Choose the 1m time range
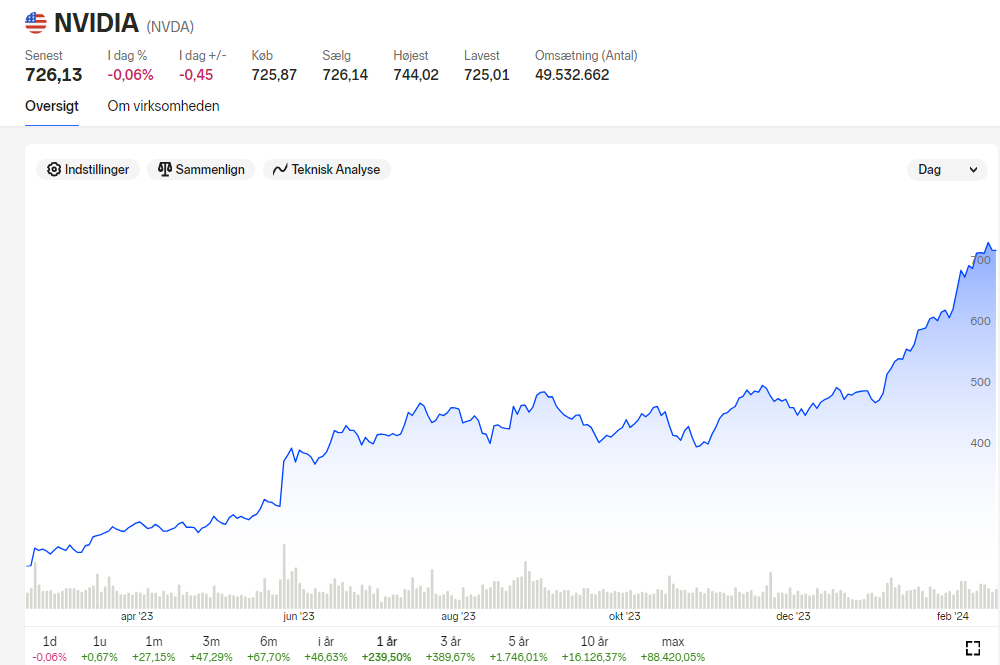 154,648
